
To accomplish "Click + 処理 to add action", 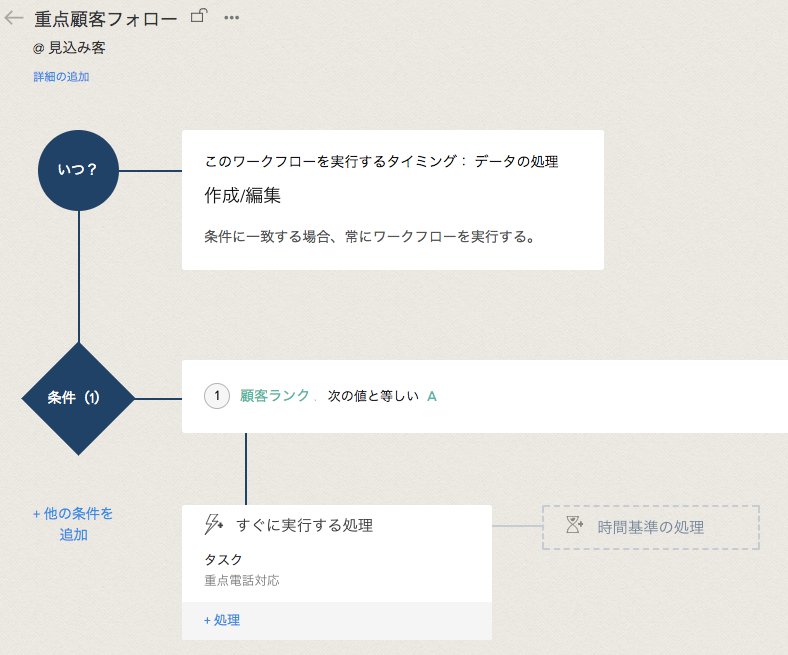I will pyautogui.click(x=222, y=620).
